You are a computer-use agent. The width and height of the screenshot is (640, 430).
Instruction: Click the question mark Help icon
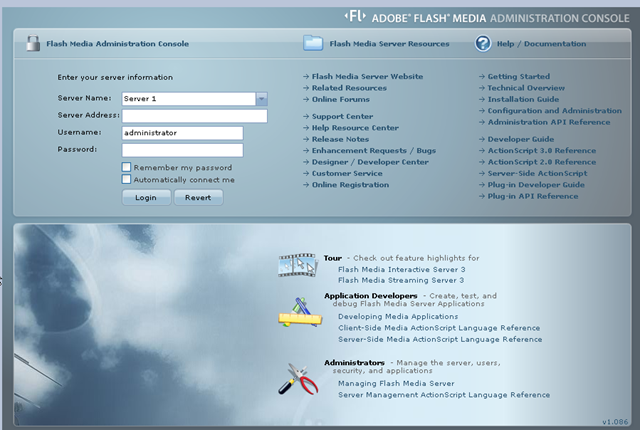(x=483, y=43)
